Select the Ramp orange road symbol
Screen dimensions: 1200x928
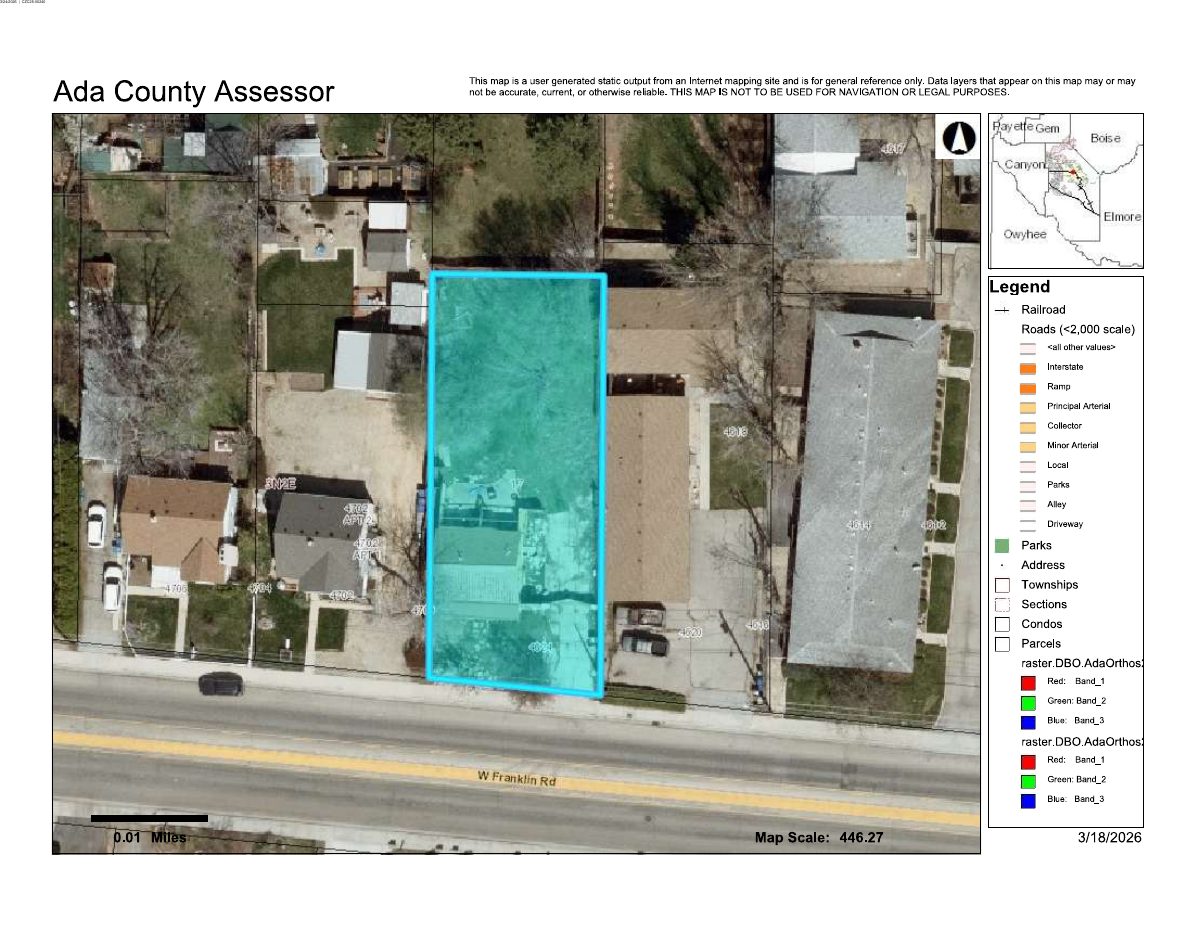[x=1029, y=387]
